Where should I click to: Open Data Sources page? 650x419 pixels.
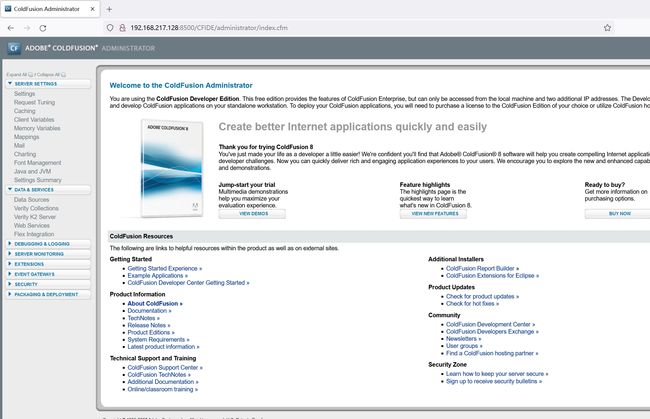point(32,200)
